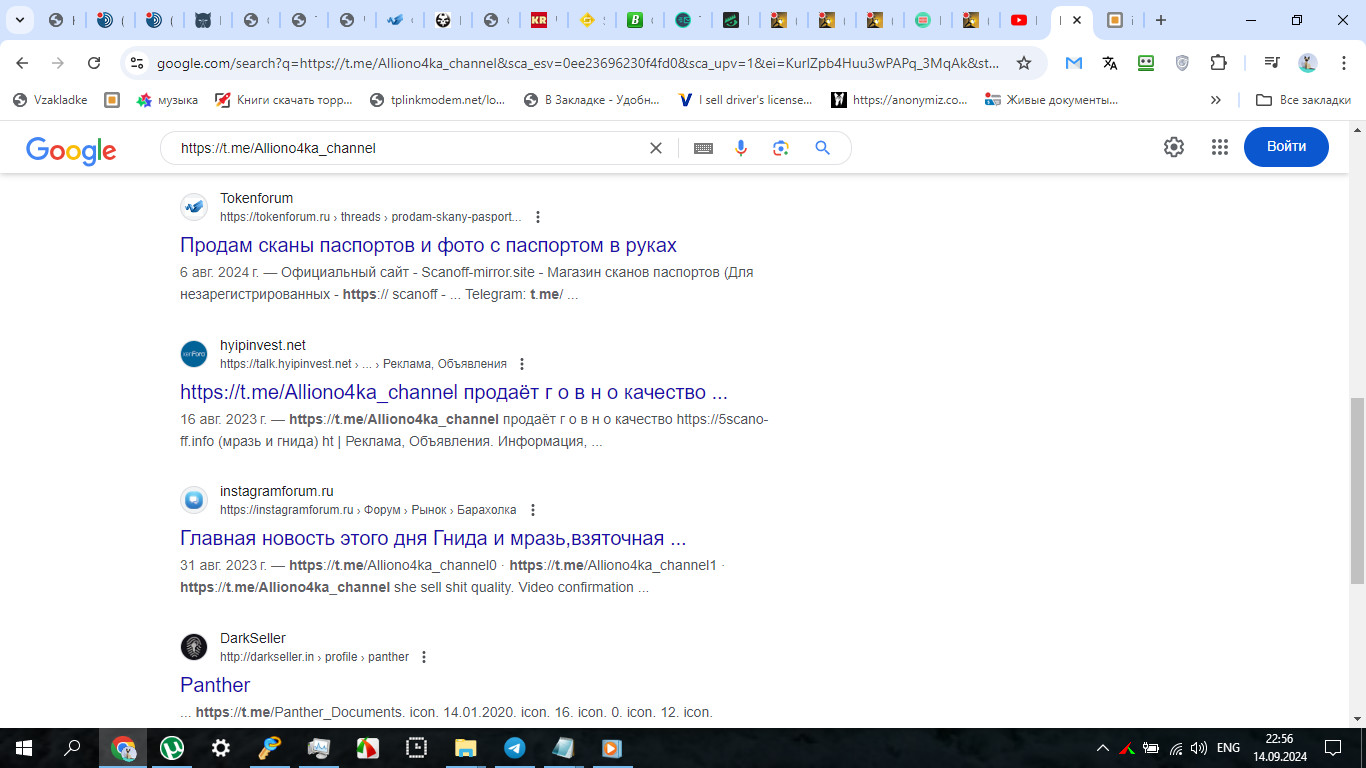The image size is (1366, 768).
Task: Focus the Google search input field
Action: (405, 148)
